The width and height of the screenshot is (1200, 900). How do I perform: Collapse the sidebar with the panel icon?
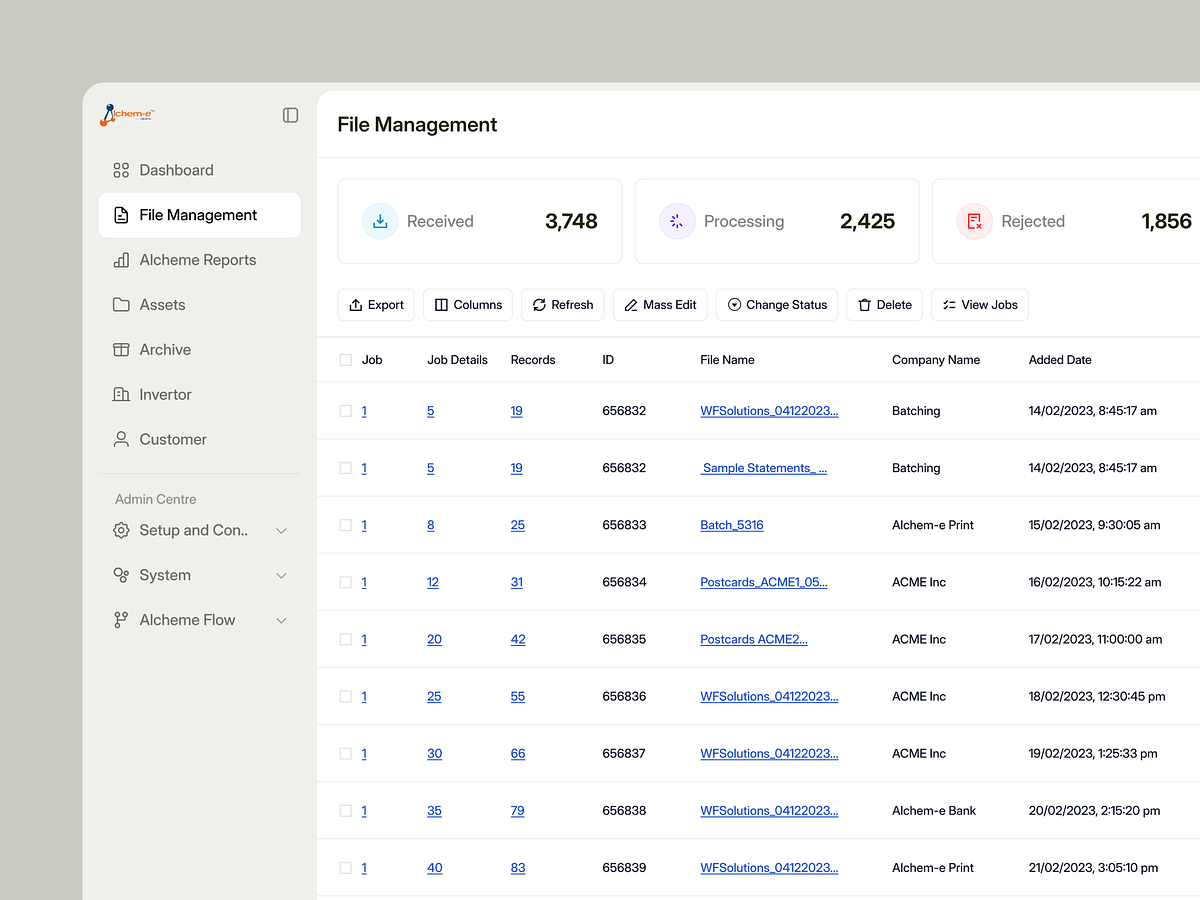[x=290, y=115]
